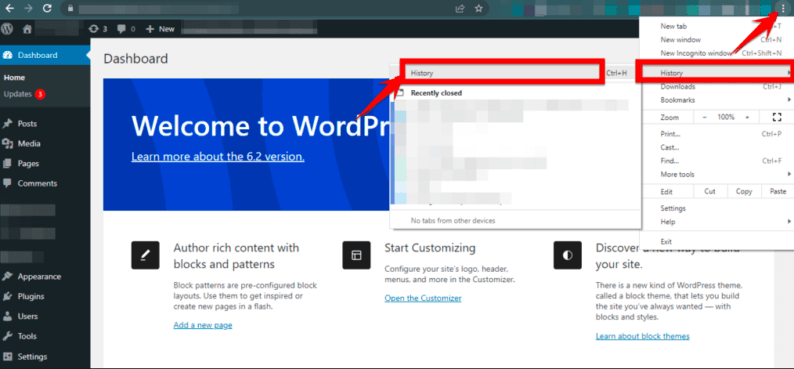Open Home under Dashboard sidebar
The width and height of the screenshot is (794, 369).
pos(14,78)
